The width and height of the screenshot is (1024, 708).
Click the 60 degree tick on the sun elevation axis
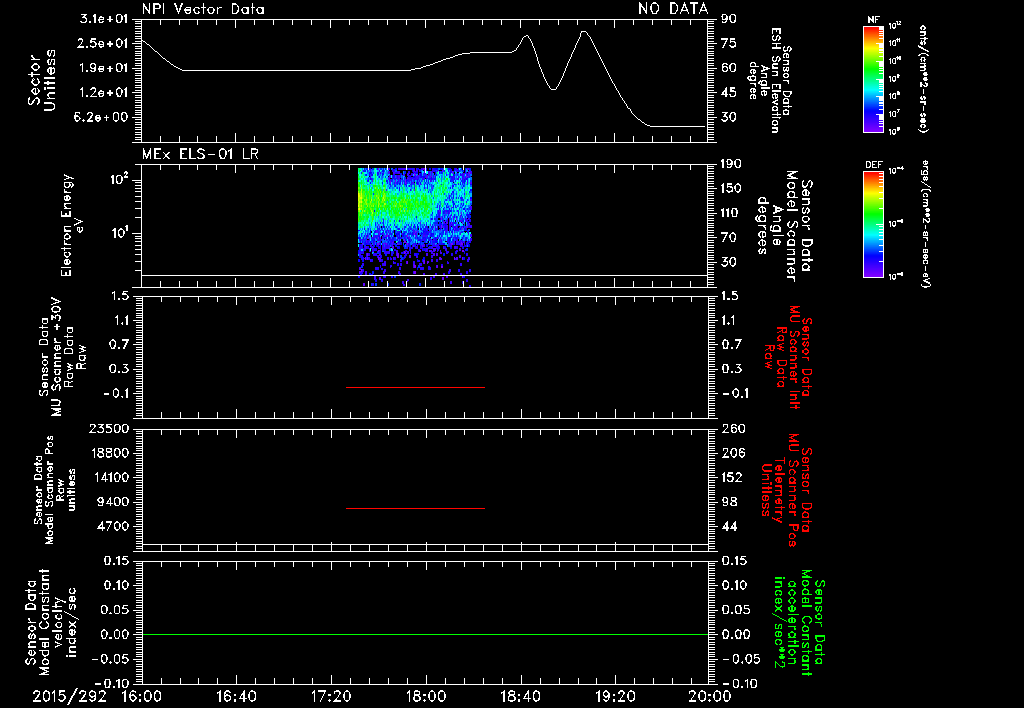tap(729, 68)
